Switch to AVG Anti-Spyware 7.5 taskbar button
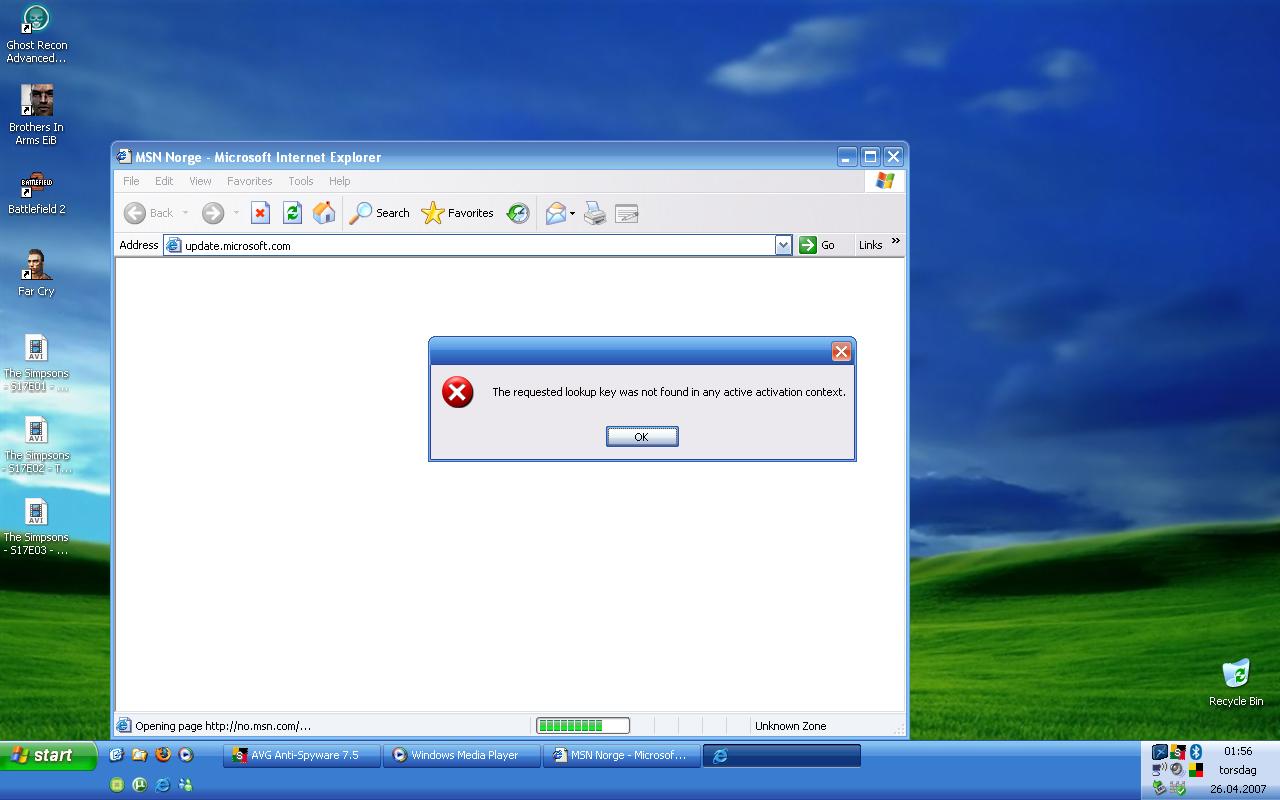 pyautogui.click(x=302, y=755)
